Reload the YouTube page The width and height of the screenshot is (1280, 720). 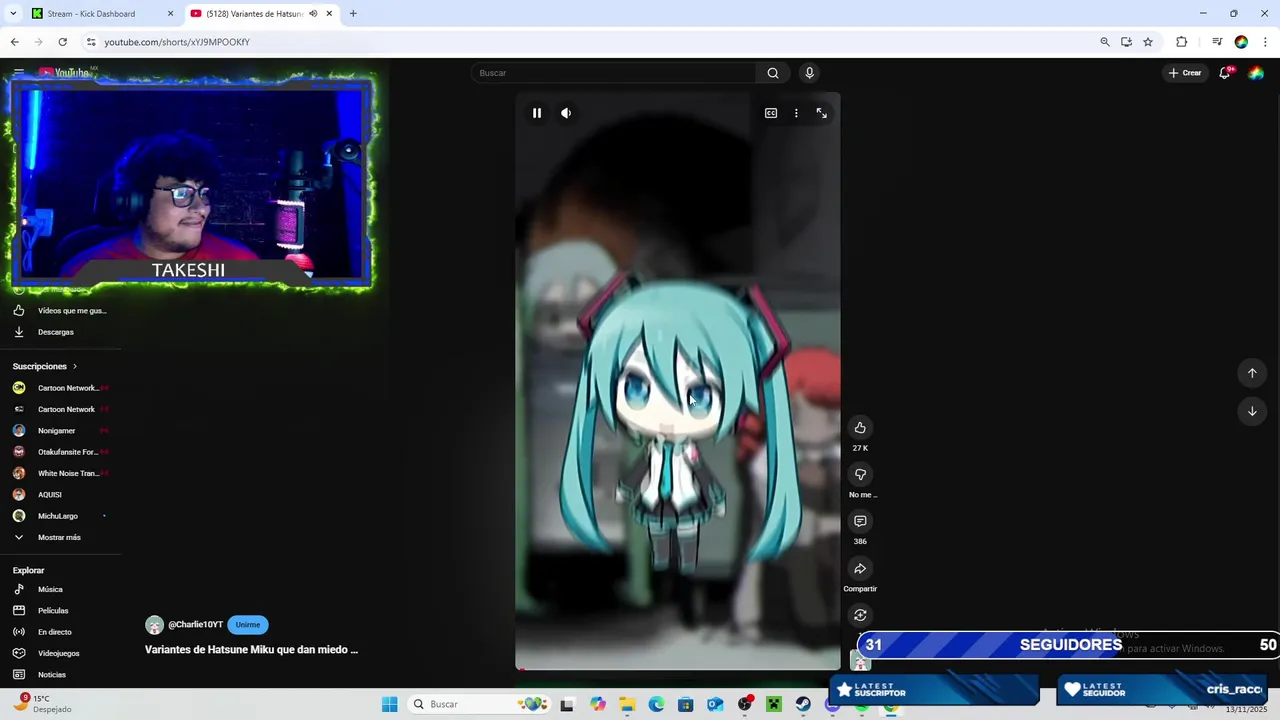click(62, 42)
